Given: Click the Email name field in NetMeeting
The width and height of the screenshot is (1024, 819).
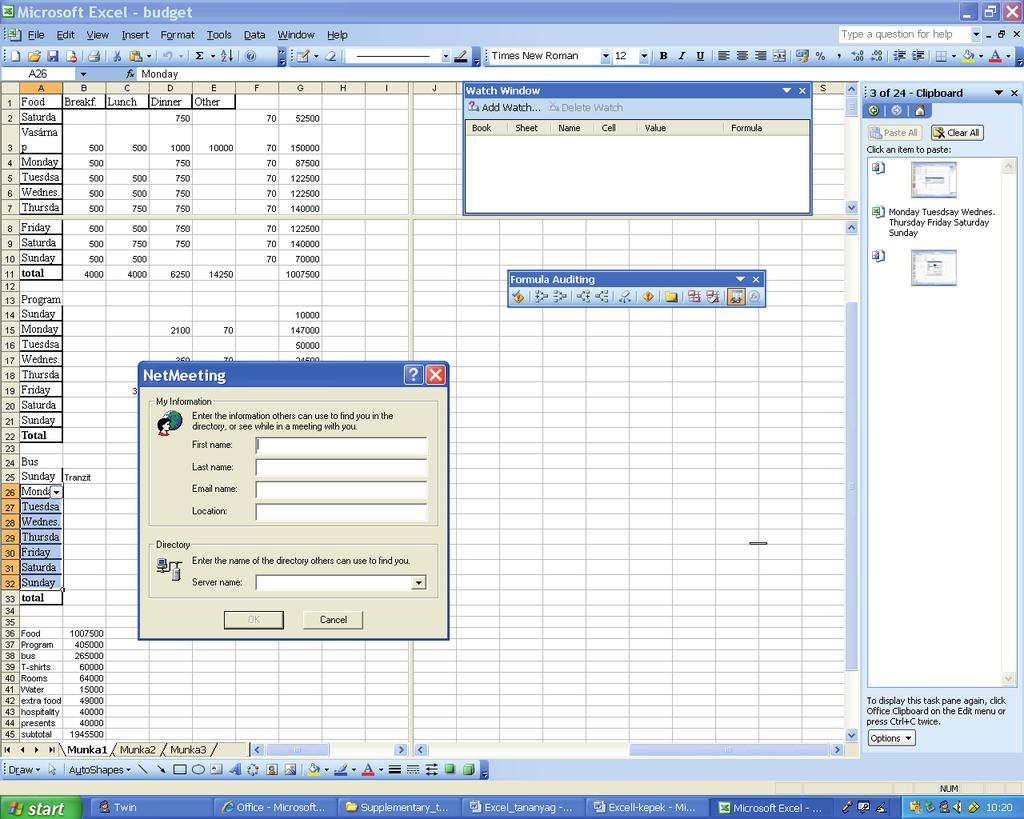Looking at the screenshot, I should (341, 489).
